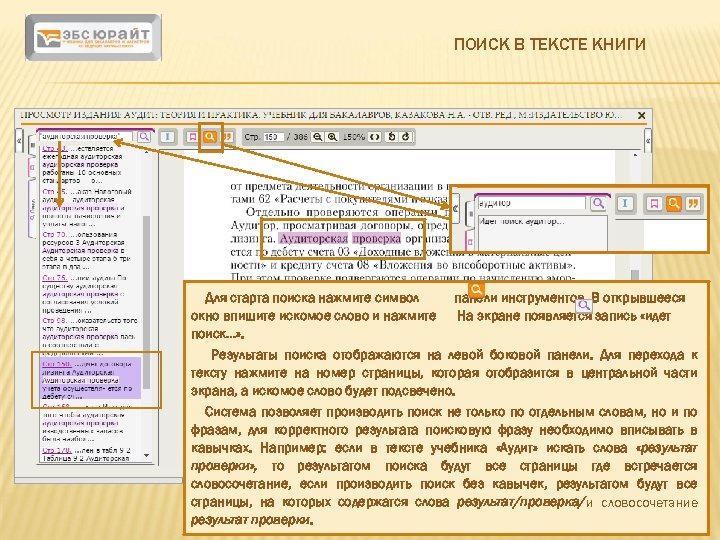
Task: Click the « arrow at right edge of viewer
Action: [x=647, y=139]
